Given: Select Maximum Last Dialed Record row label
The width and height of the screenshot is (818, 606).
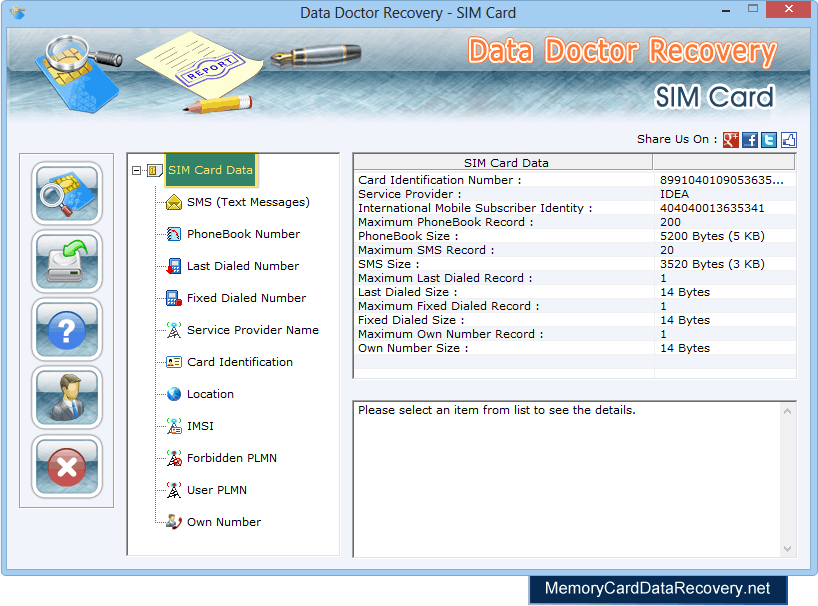Looking at the screenshot, I should point(445,278).
